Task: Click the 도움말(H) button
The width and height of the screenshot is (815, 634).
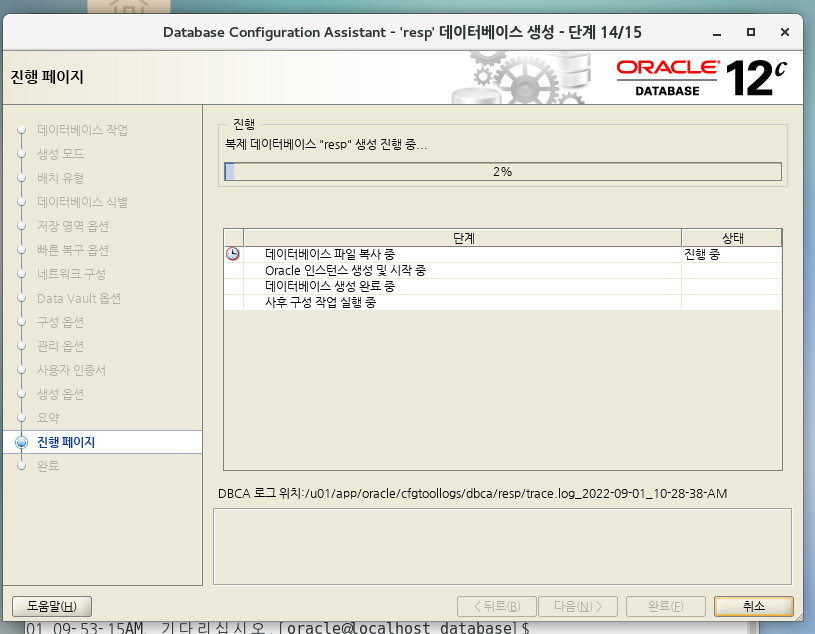Action: pyautogui.click(x=52, y=606)
